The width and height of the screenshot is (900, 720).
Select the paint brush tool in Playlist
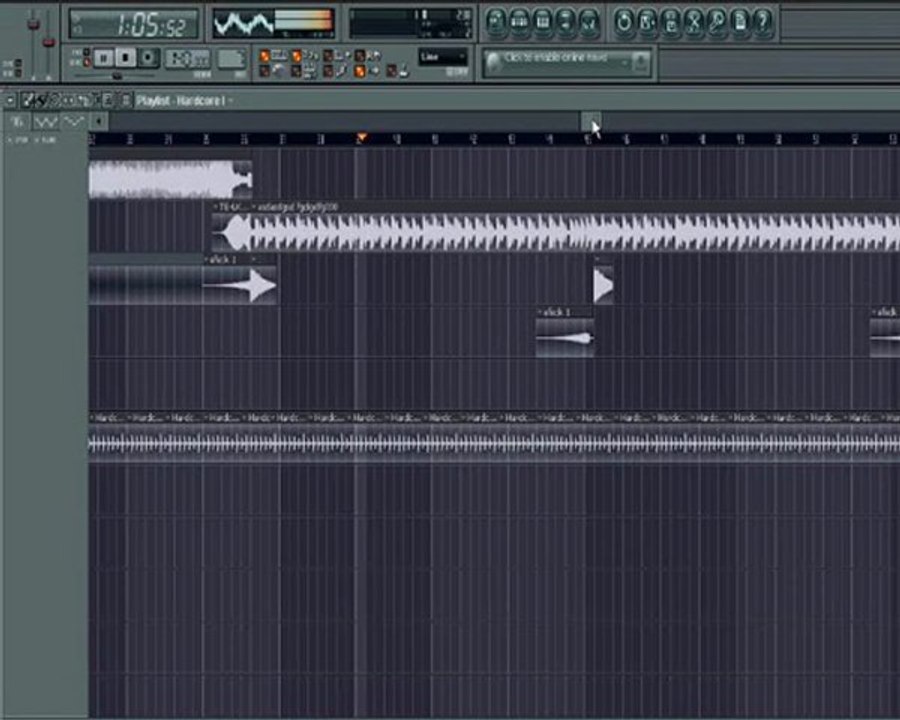point(40,101)
